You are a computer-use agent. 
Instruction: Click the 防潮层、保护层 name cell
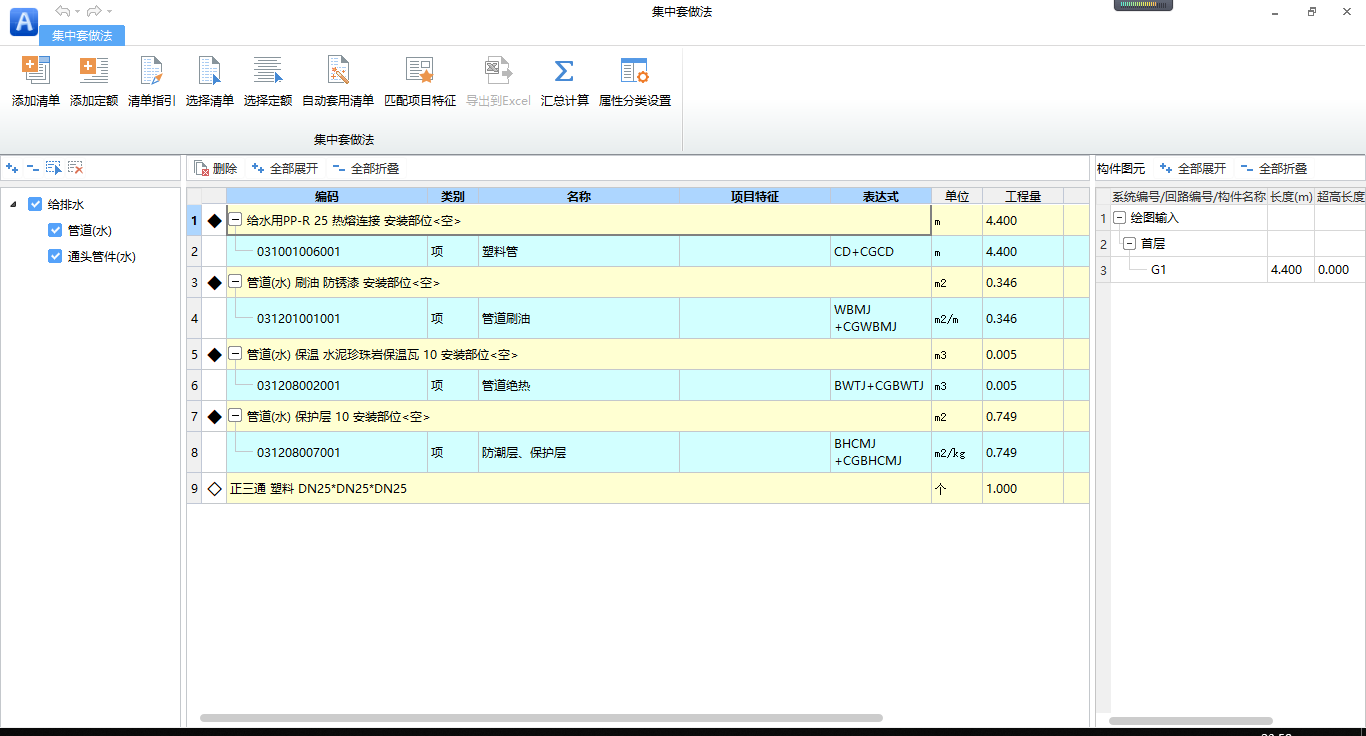click(x=579, y=453)
